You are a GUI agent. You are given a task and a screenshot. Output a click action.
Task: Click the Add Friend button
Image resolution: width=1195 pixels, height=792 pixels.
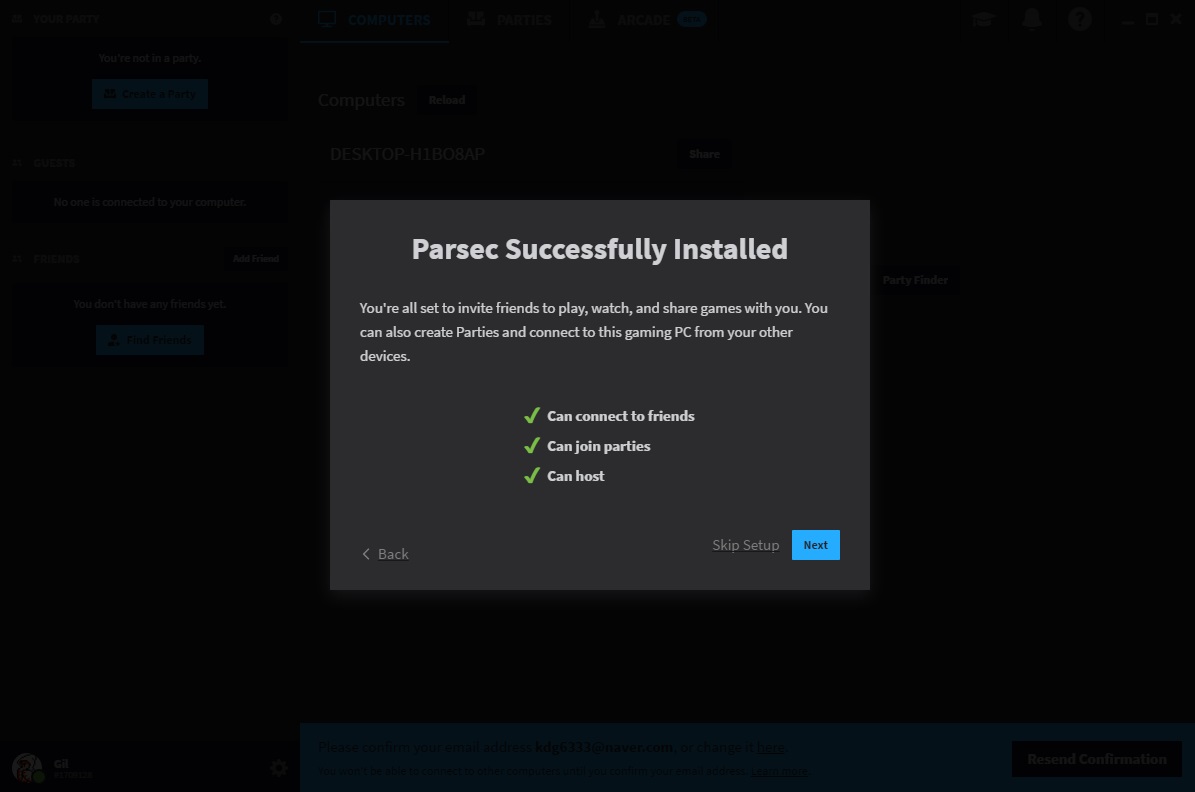(255, 259)
